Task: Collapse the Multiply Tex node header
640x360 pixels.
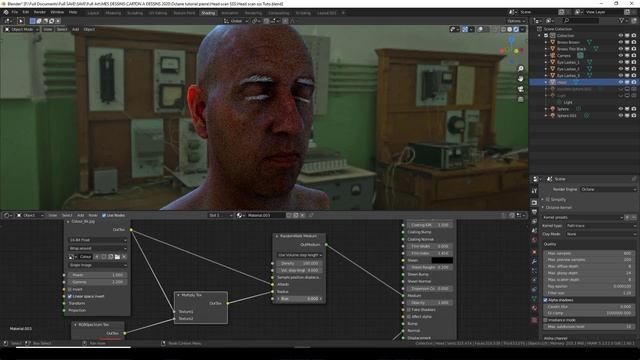Action: pos(178,295)
